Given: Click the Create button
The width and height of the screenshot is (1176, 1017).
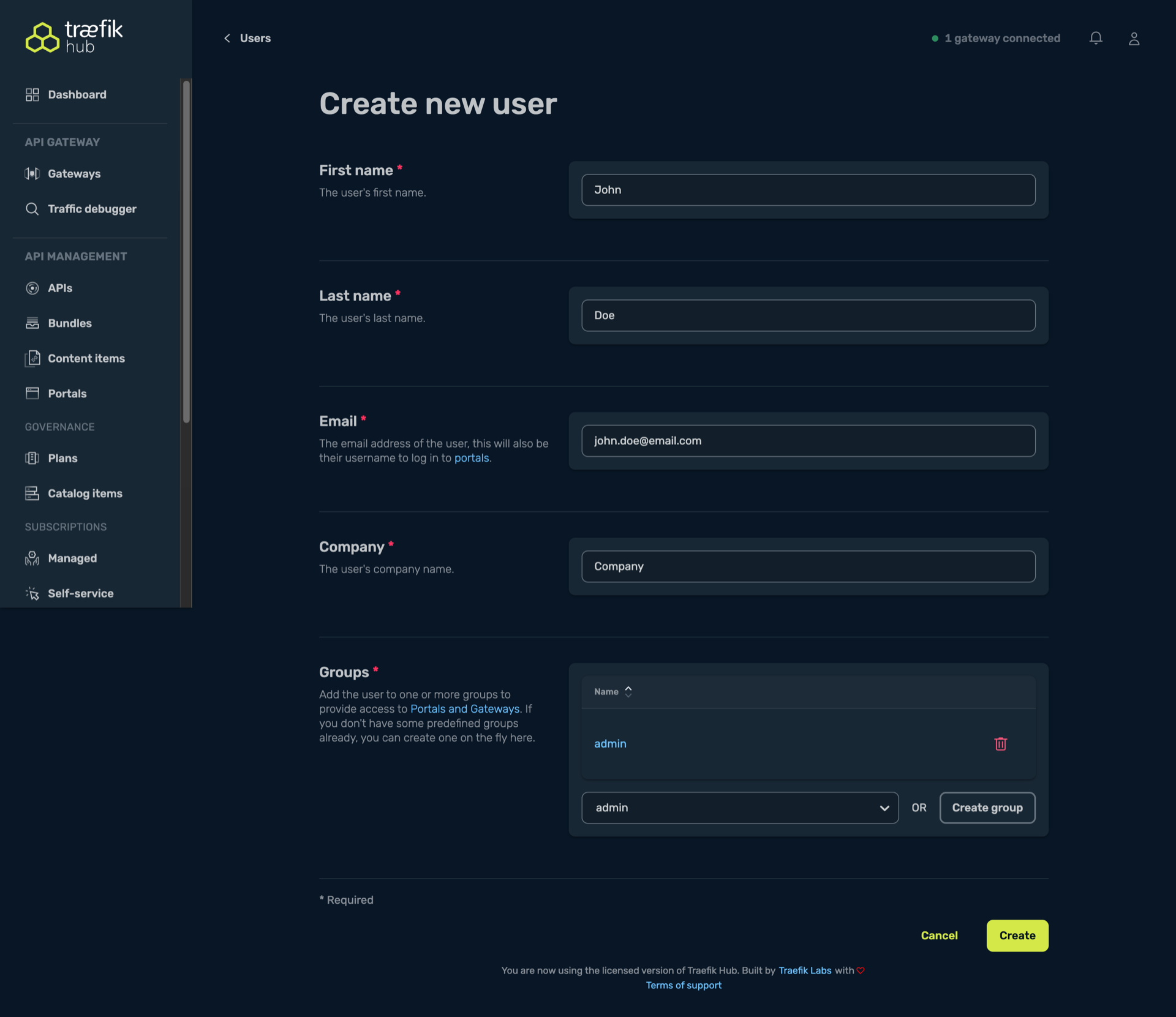Looking at the screenshot, I should pos(1017,935).
